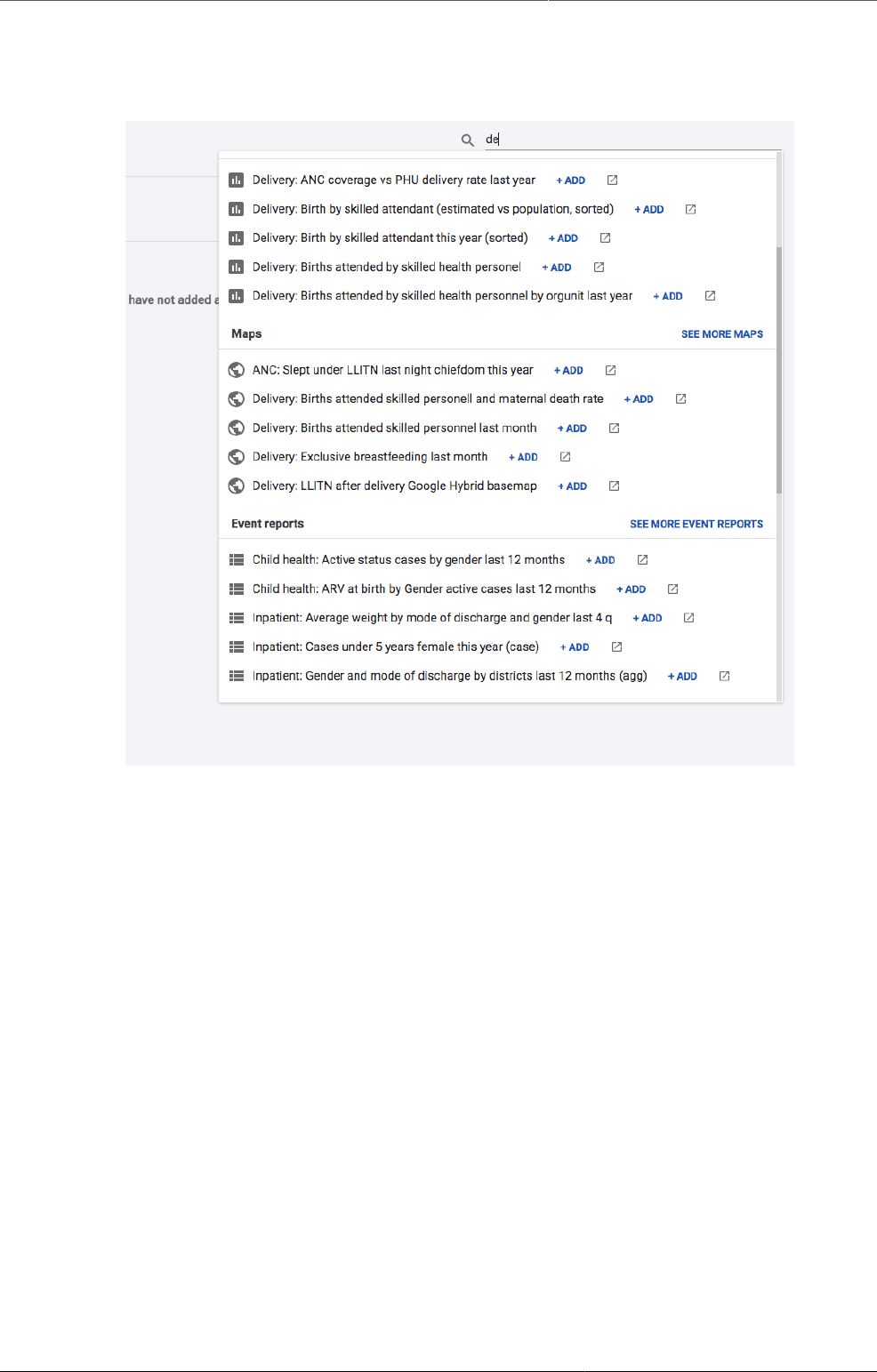Image resolution: width=877 pixels, height=1372 pixels.
Task: Click 'See more event reports' link
Action: pyautogui.click(x=696, y=525)
